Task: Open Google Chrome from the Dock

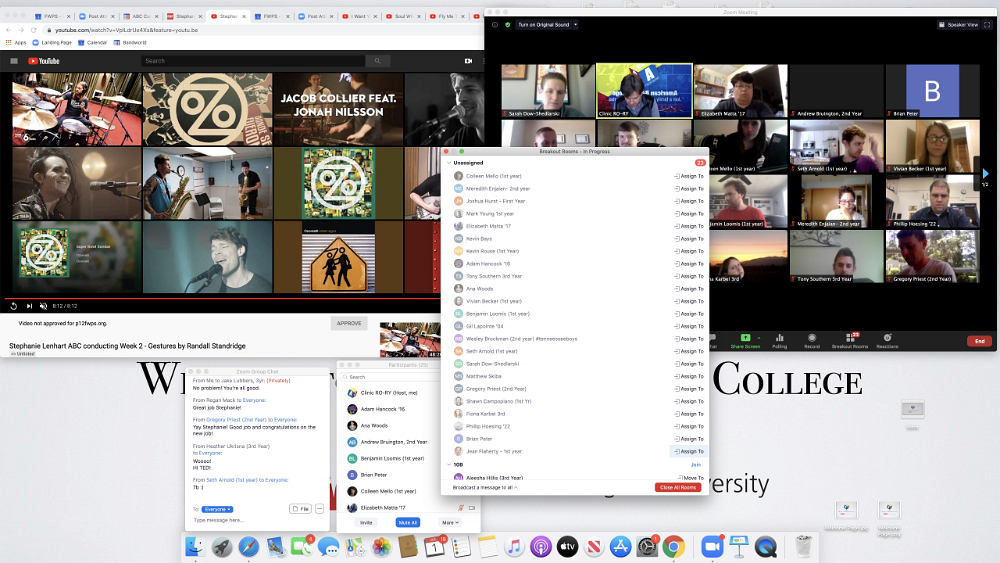Action: 673,546
